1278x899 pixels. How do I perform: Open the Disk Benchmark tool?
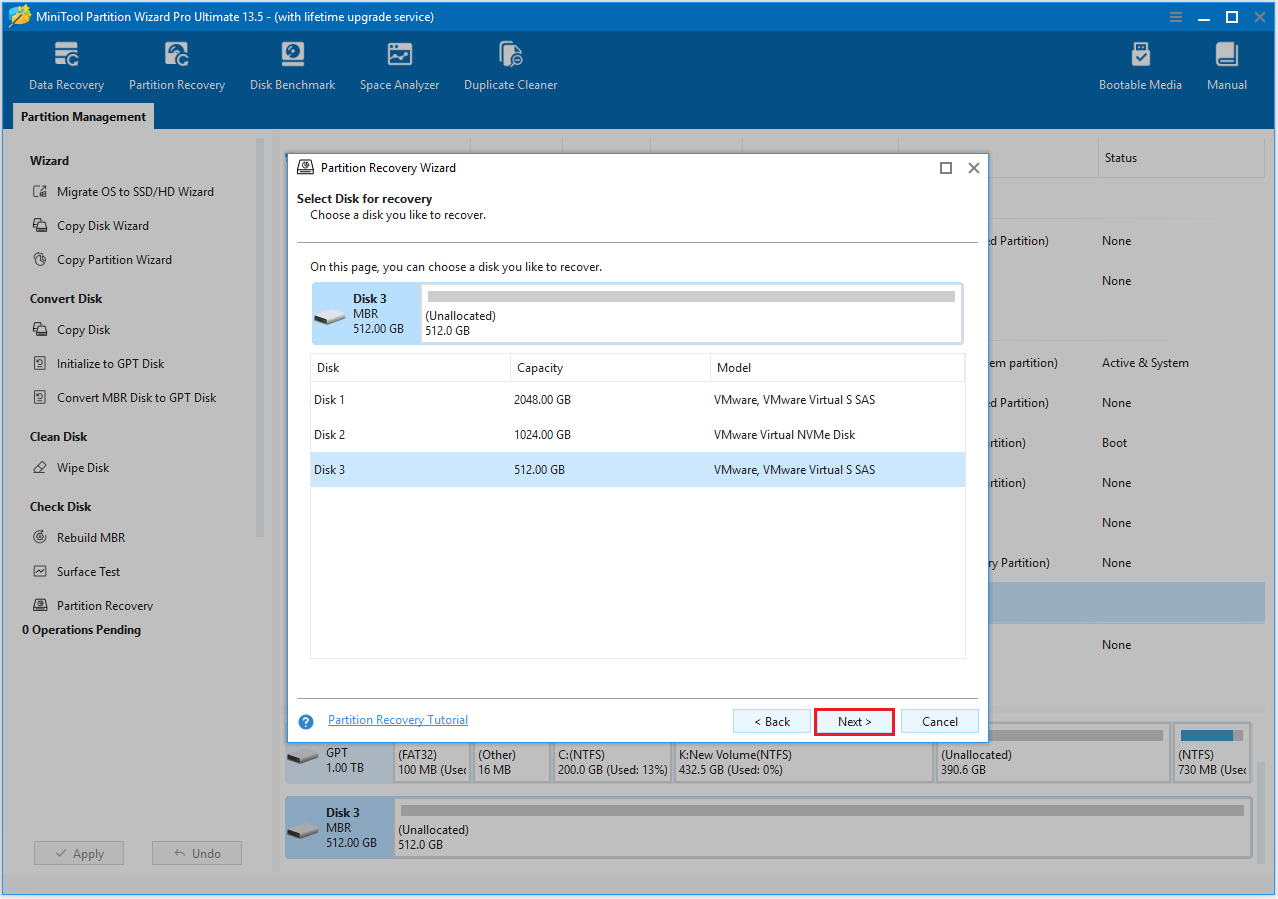tap(292, 64)
